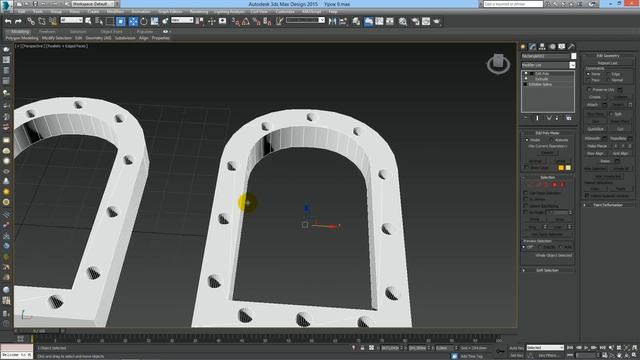Open the Modifiers menu

coord(114,12)
